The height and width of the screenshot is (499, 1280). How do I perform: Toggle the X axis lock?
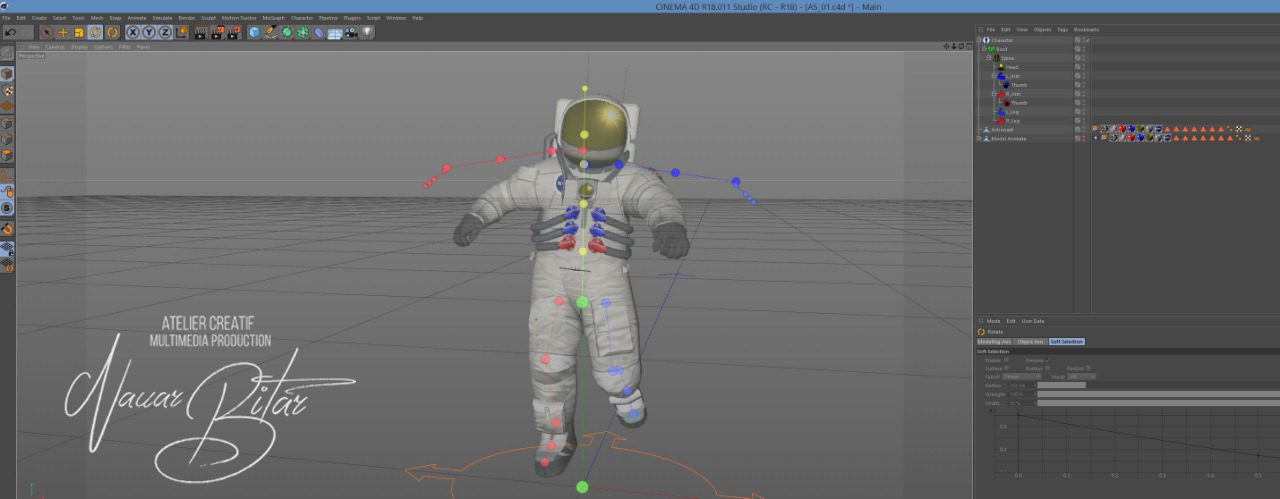[x=133, y=32]
